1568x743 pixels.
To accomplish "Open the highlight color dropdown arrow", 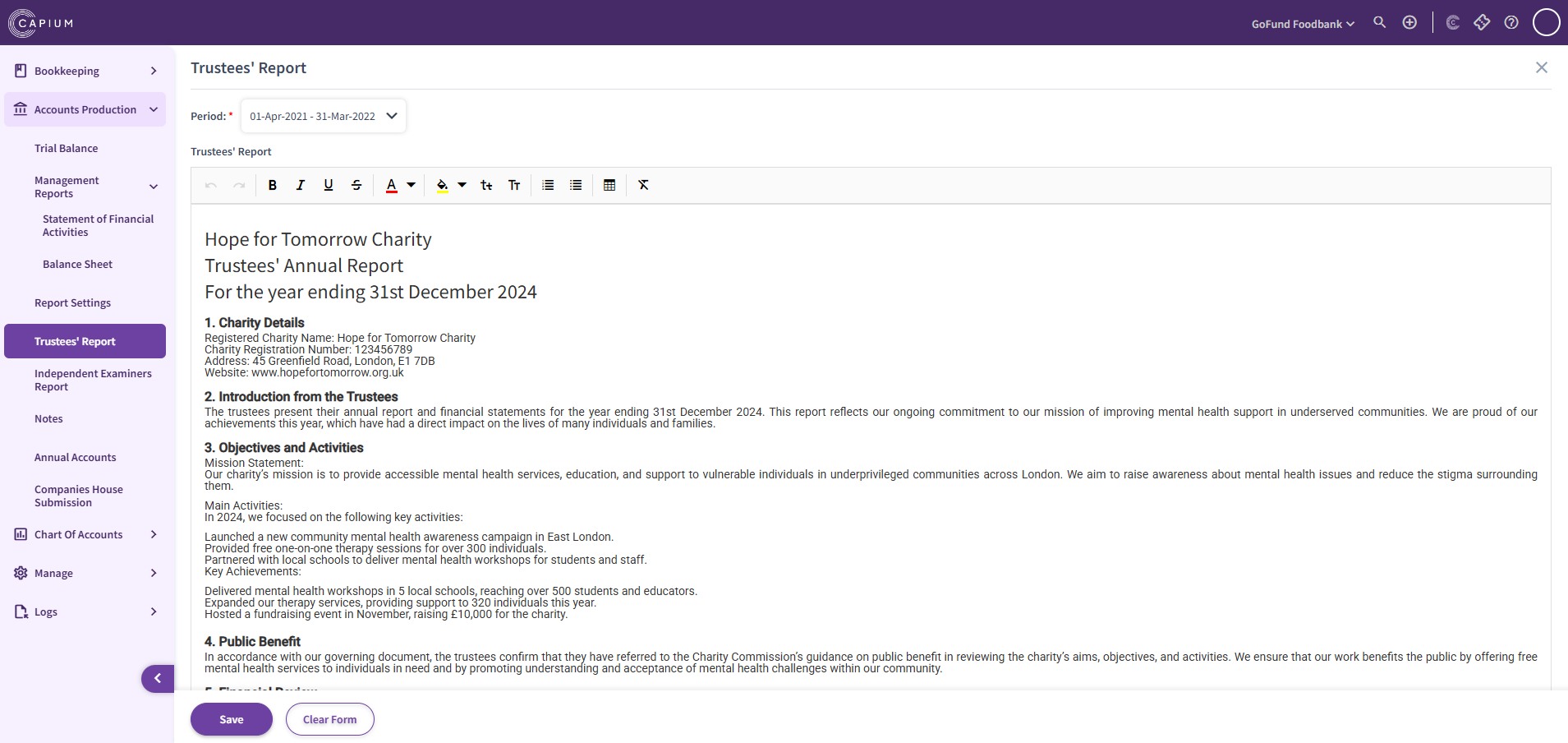I will coord(462,185).
